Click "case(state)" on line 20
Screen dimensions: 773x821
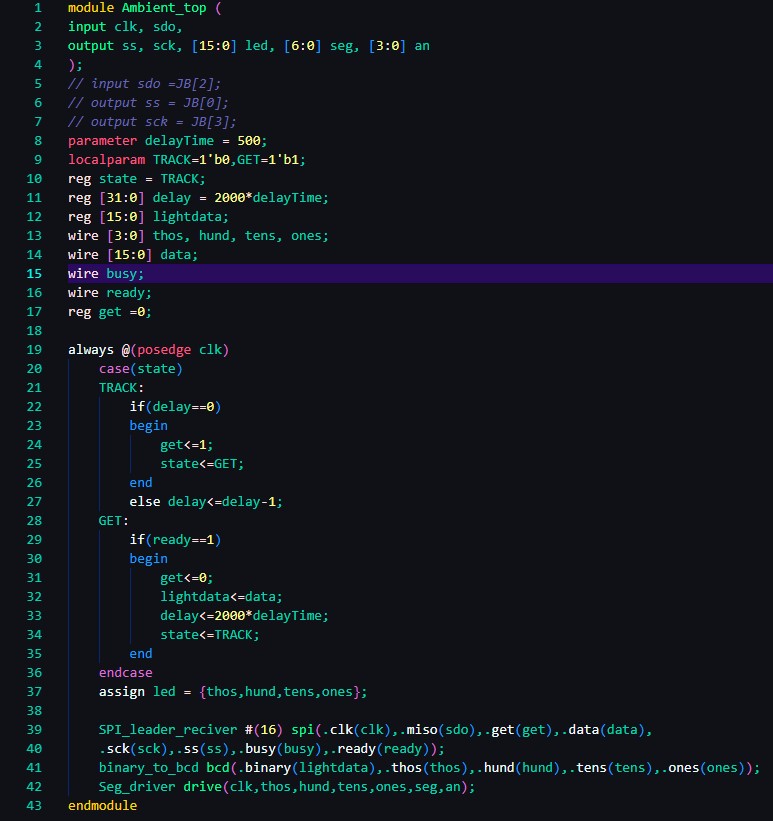[140, 369]
